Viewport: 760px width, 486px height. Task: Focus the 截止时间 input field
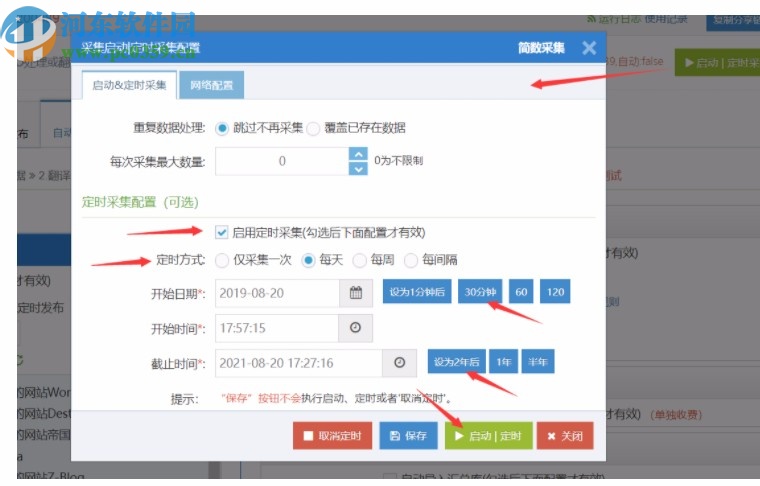(299, 363)
